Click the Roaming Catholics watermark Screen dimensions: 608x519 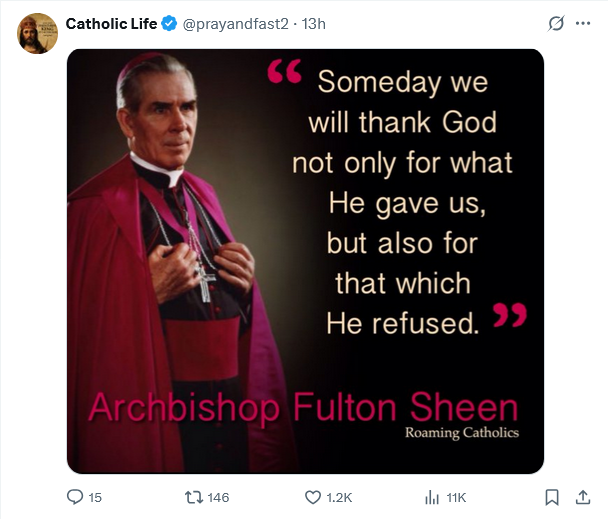[462, 432]
